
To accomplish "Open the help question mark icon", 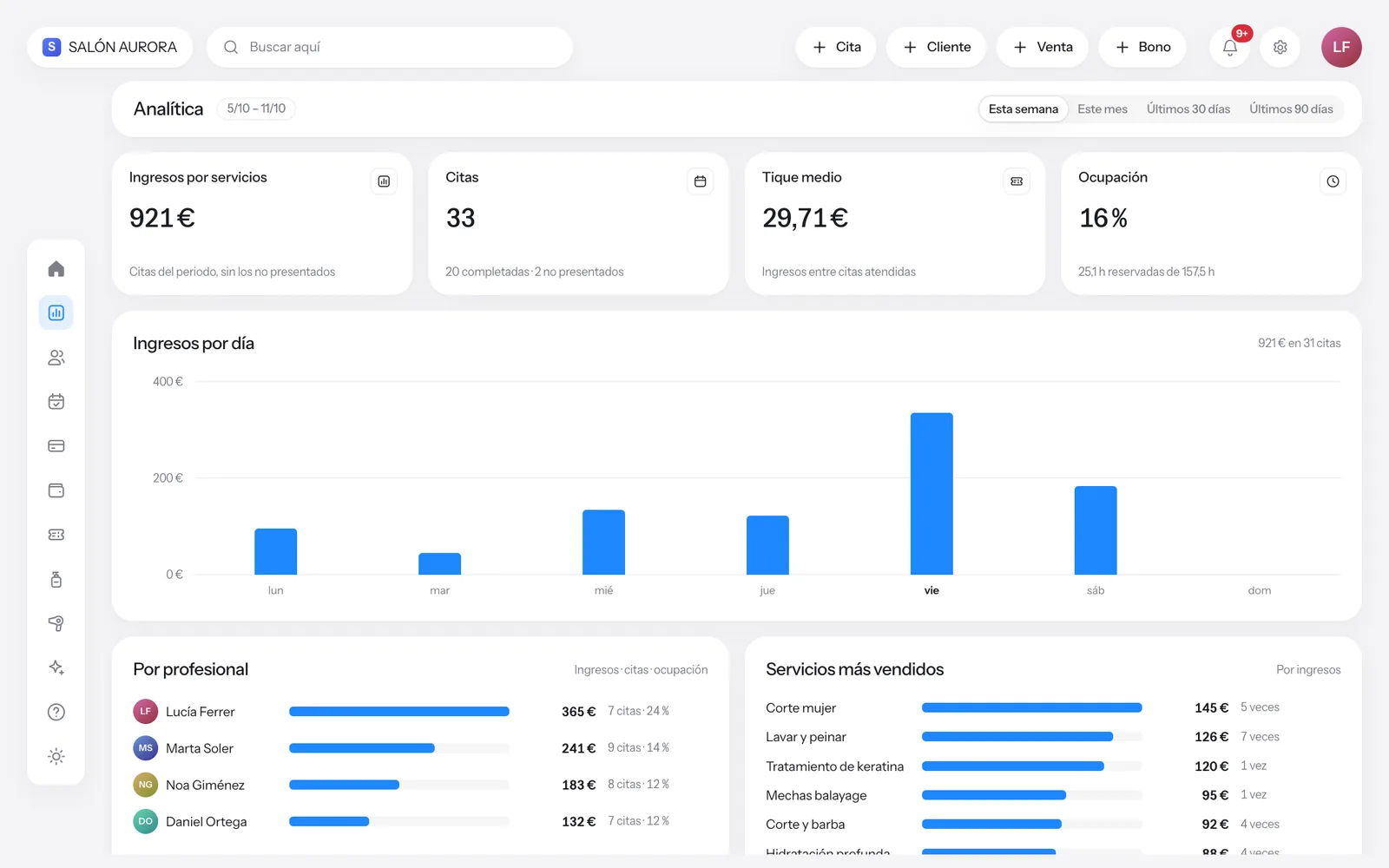I will click(x=56, y=712).
